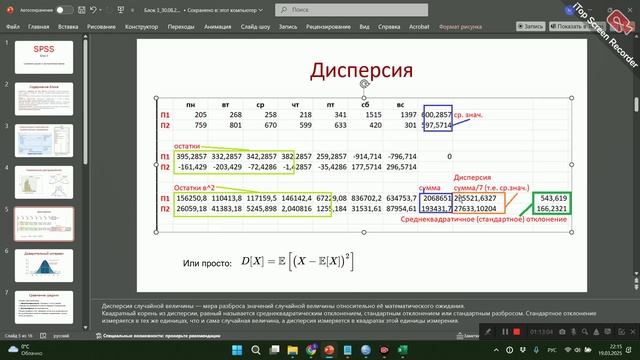Click the PowerPoint taskbar icon
The height and width of the screenshot is (360, 640).
pyautogui.click(x=329, y=350)
